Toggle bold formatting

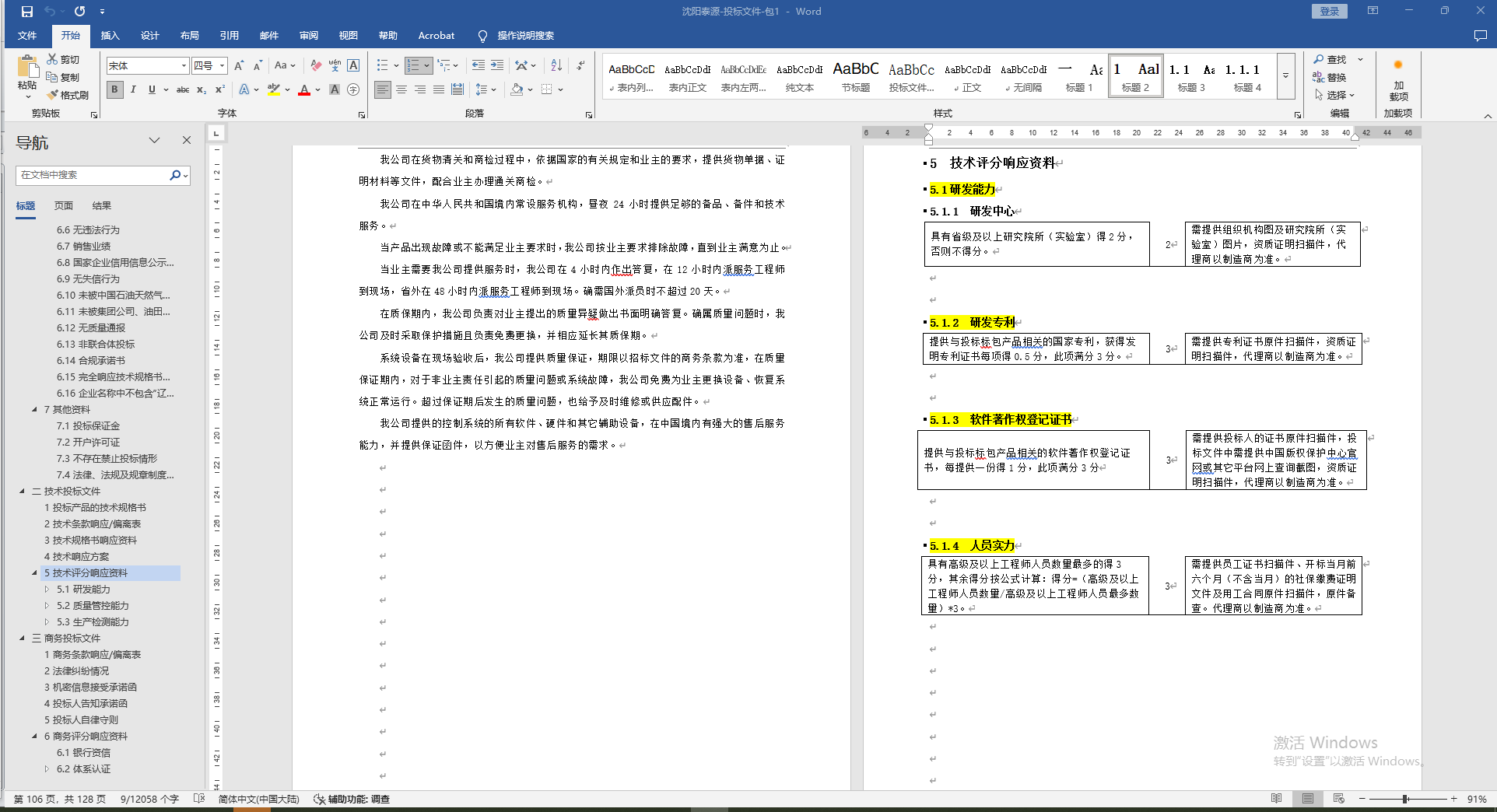(x=114, y=89)
